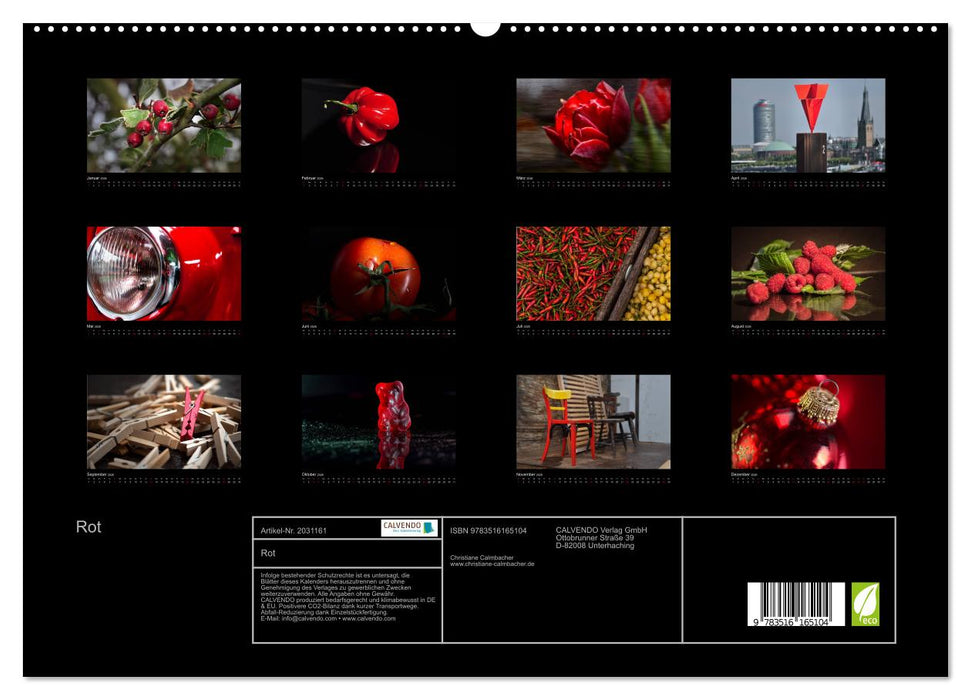The image size is (971, 700).
Task: Visit the www.christiane-calmbacher.de link
Action: tap(492, 564)
